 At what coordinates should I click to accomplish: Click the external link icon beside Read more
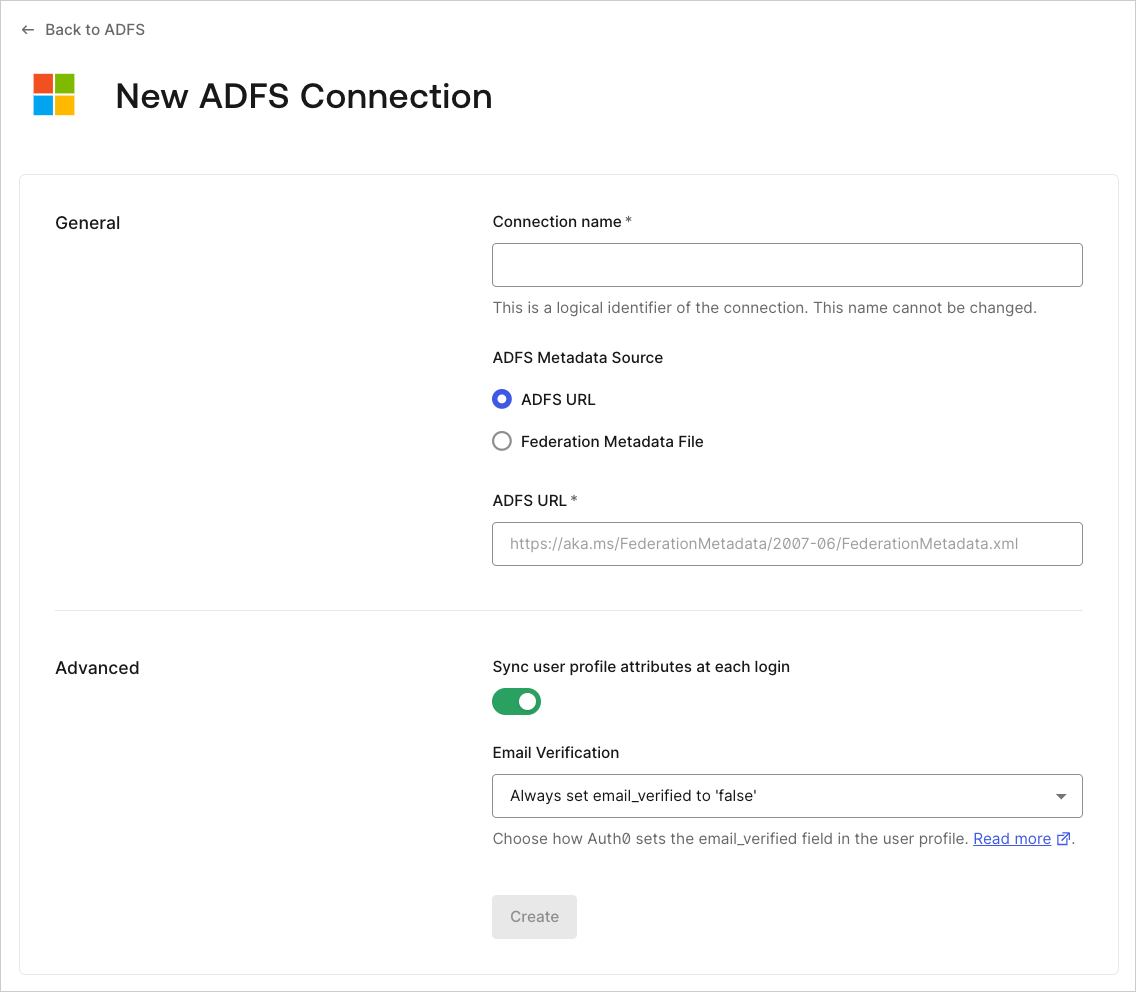[x=1063, y=839]
